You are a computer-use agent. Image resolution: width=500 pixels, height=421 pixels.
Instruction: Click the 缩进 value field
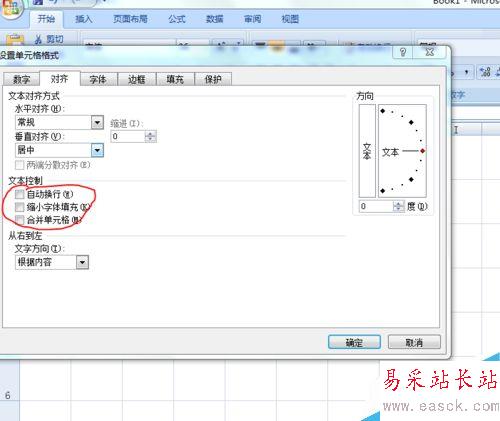(x=128, y=136)
